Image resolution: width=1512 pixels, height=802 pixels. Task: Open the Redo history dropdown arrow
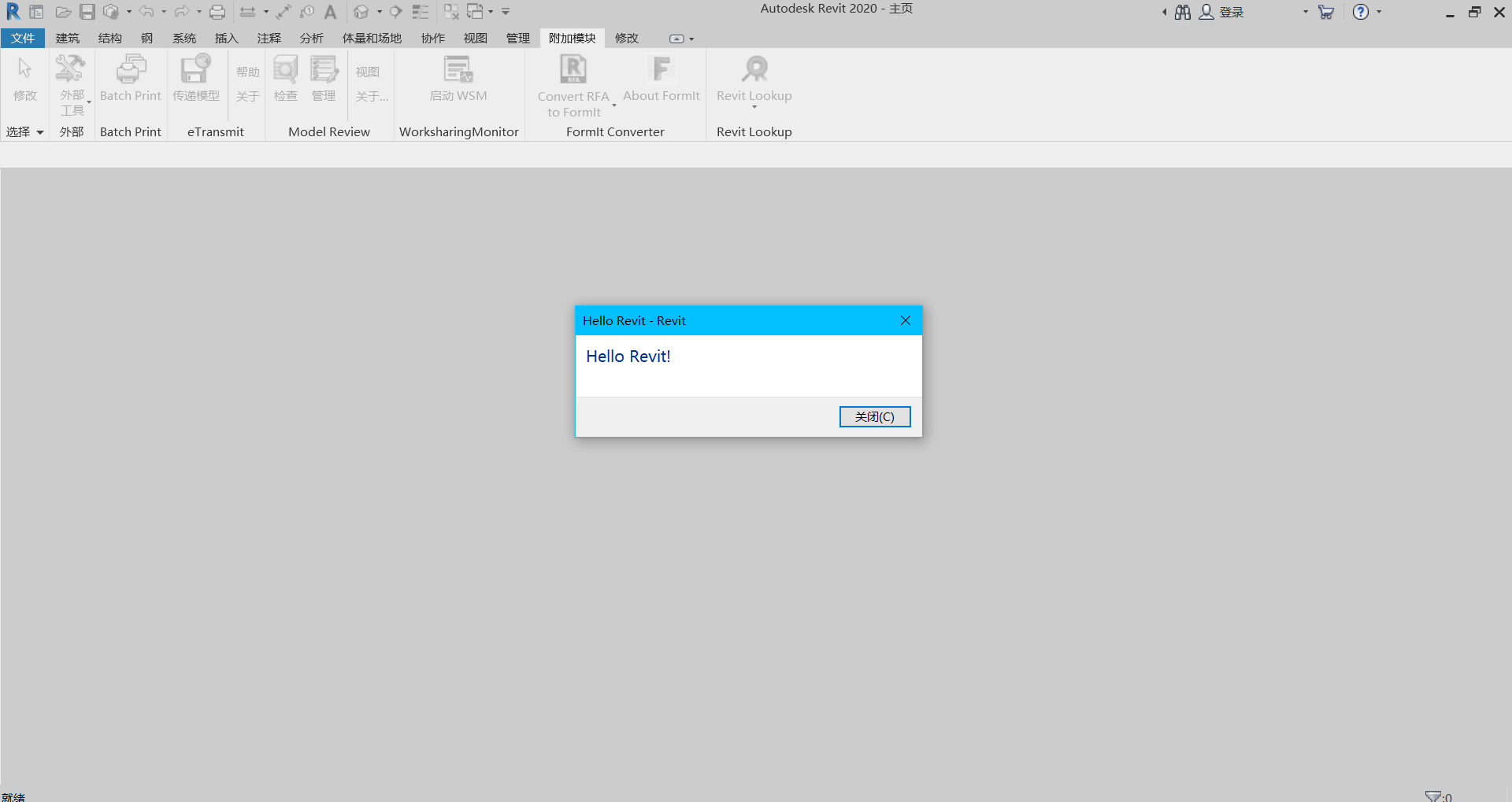tap(199, 12)
